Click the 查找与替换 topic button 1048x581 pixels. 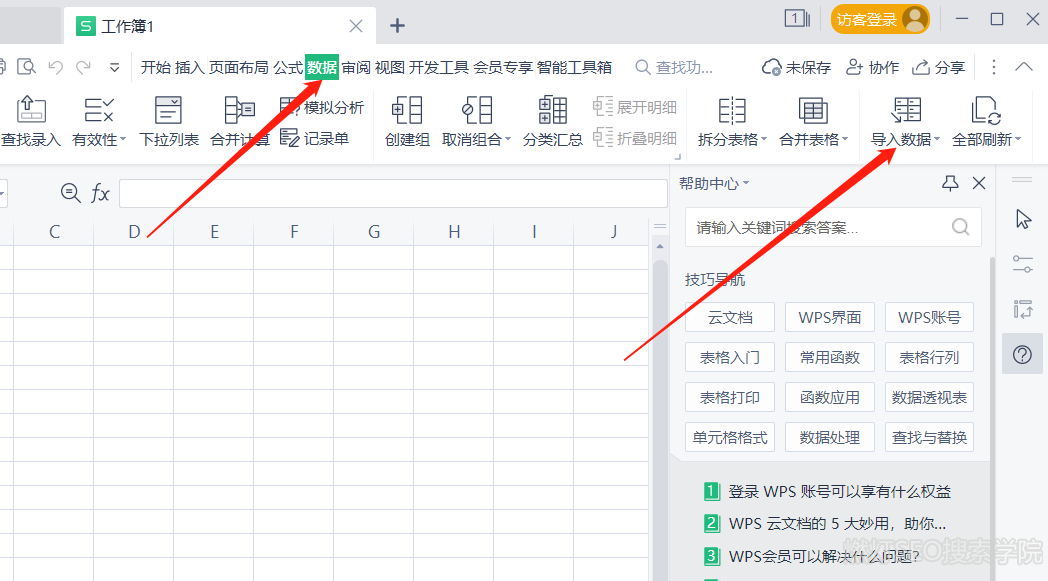(x=929, y=437)
